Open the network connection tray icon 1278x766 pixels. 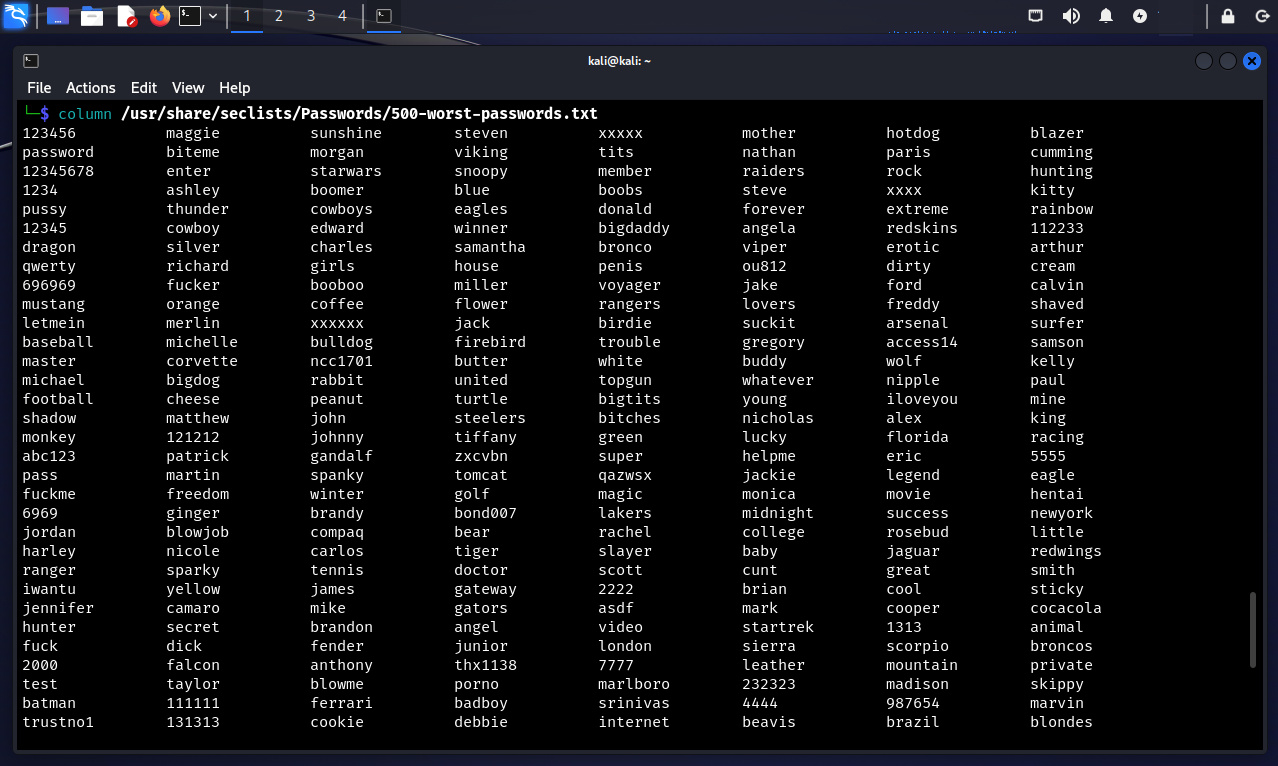point(1037,16)
